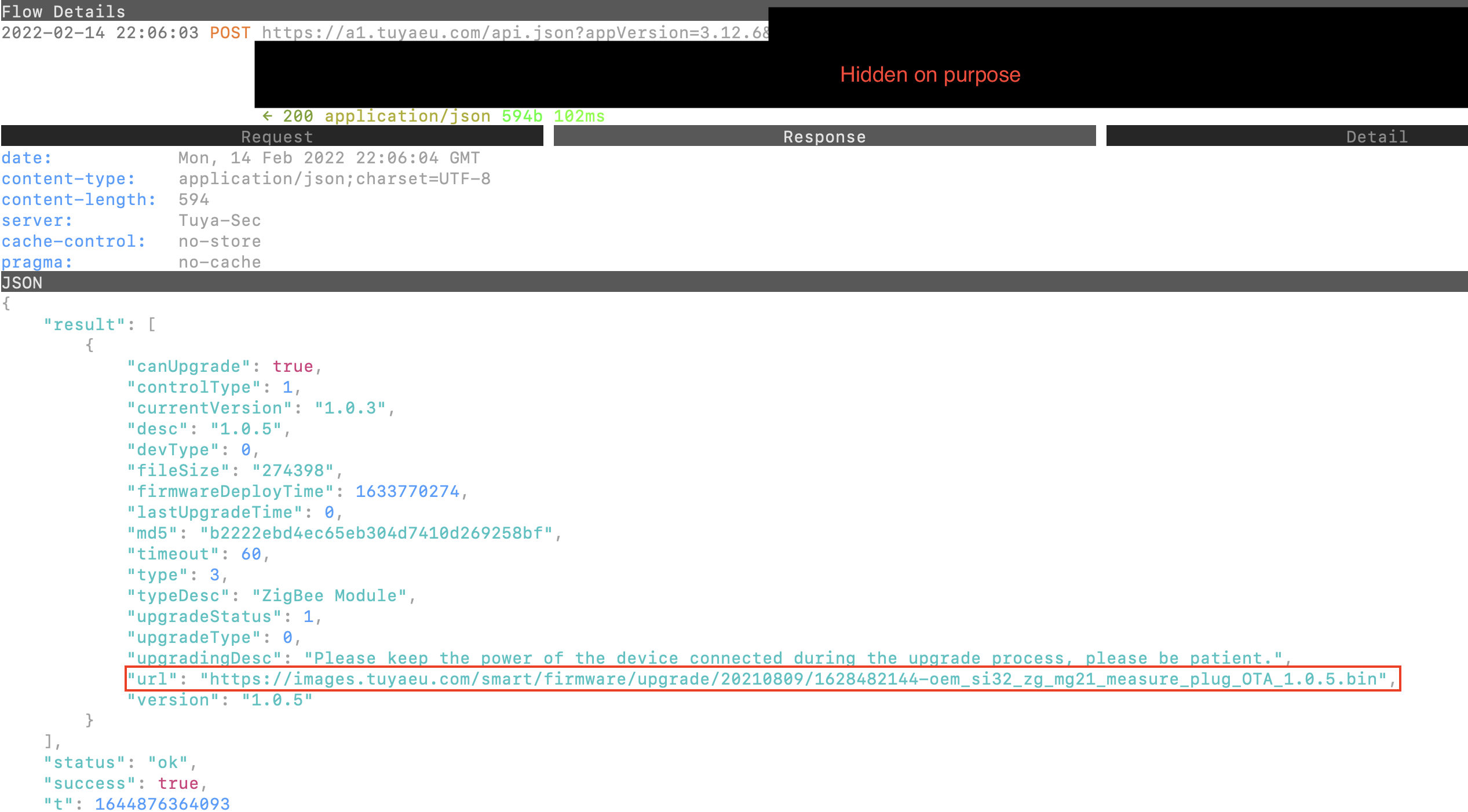1468x812 pixels.
Task: Click the success value true
Action: [178, 783]
